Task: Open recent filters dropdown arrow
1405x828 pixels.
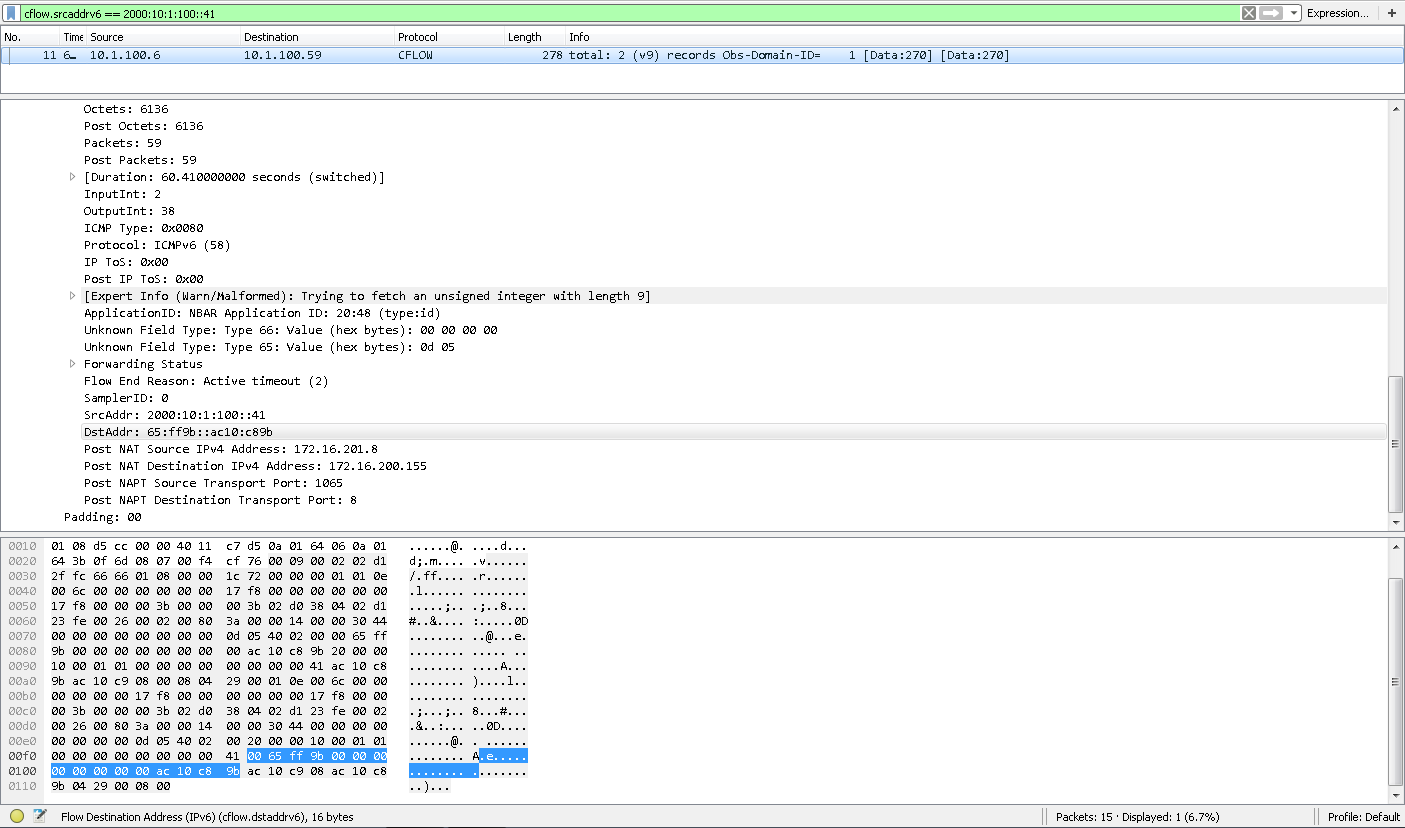Action: (x=1294, y=14)
